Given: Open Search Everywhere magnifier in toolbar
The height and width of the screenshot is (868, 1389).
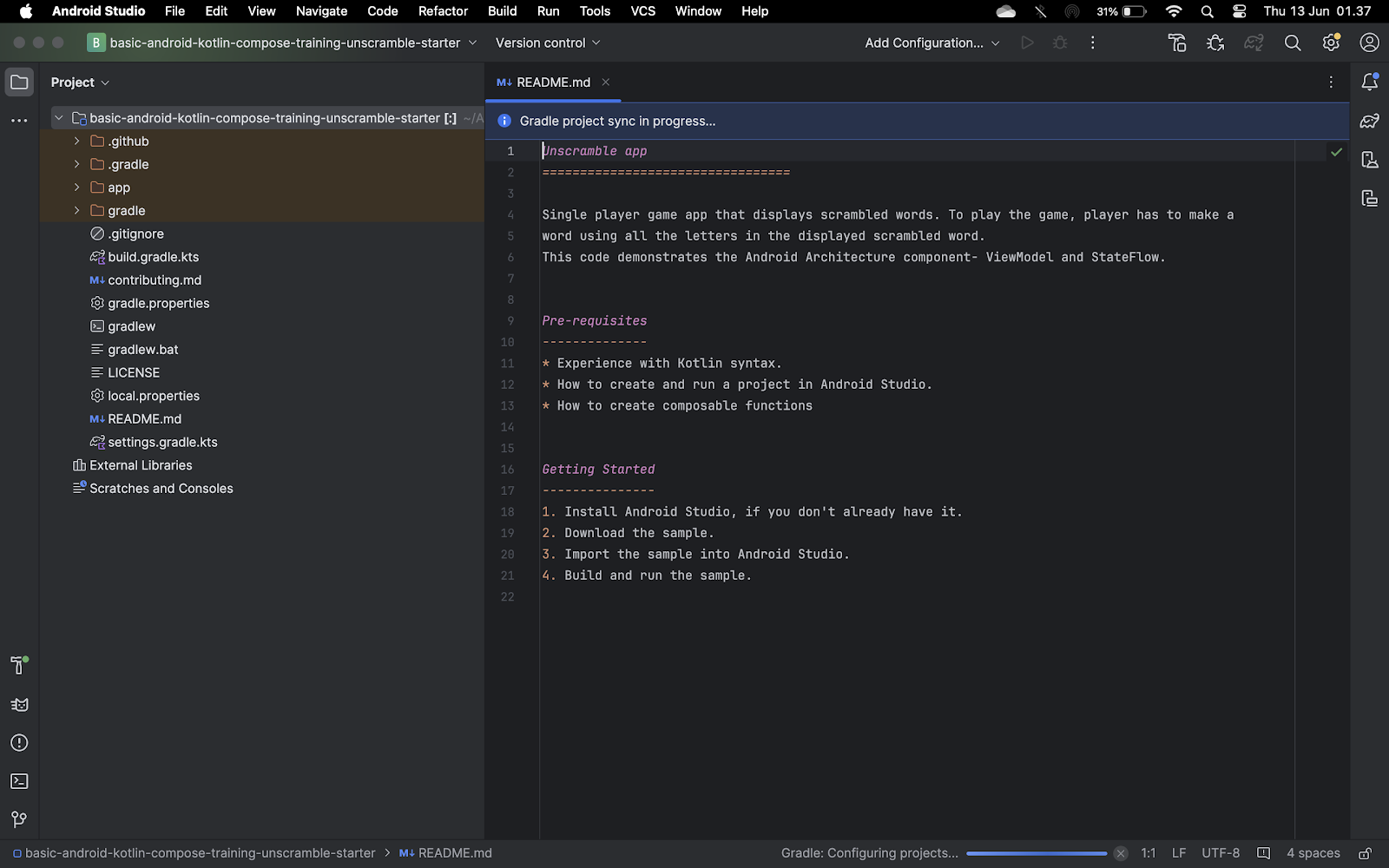Looking at the screenshot, I should (1293, 43).
